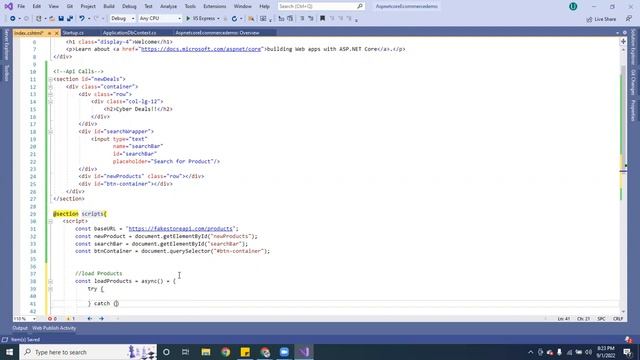Run the project with IIS Express
Screen dimensions: 640x360
(200, 19)
